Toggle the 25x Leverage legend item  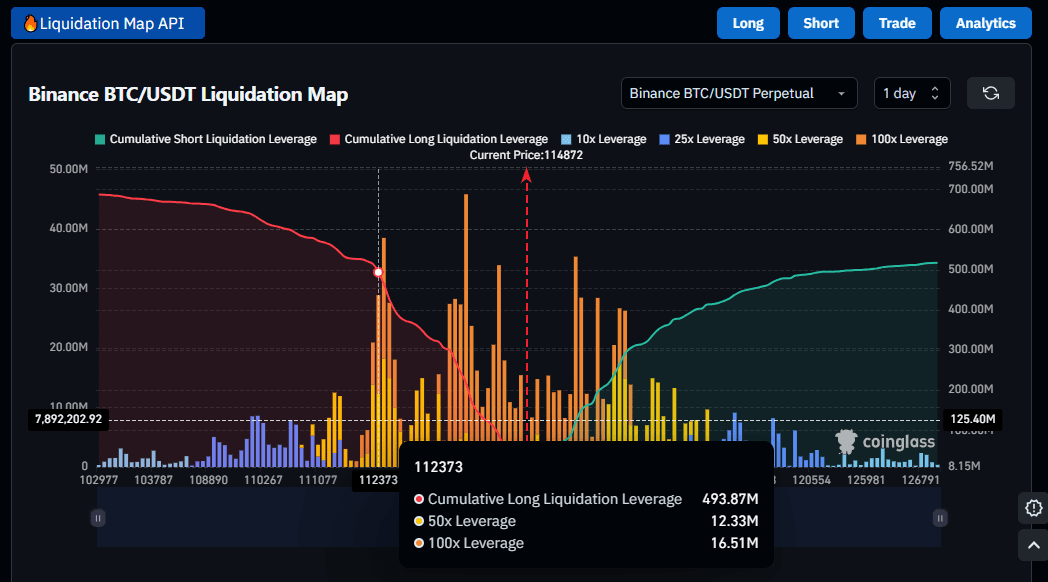tap(701, 139)
